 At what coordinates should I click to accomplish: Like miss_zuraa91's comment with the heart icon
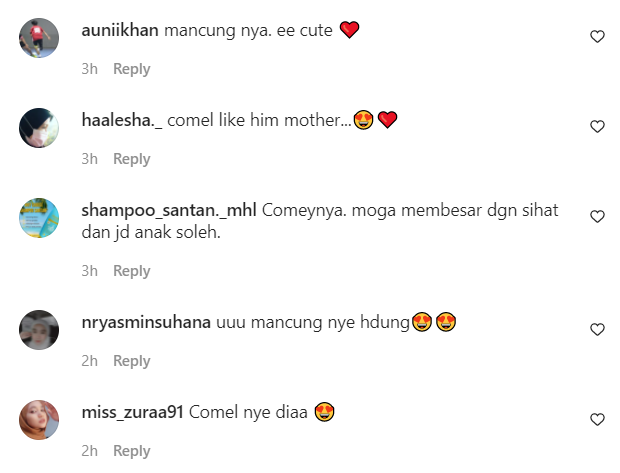pyautogui.click(x=597, y=419)
